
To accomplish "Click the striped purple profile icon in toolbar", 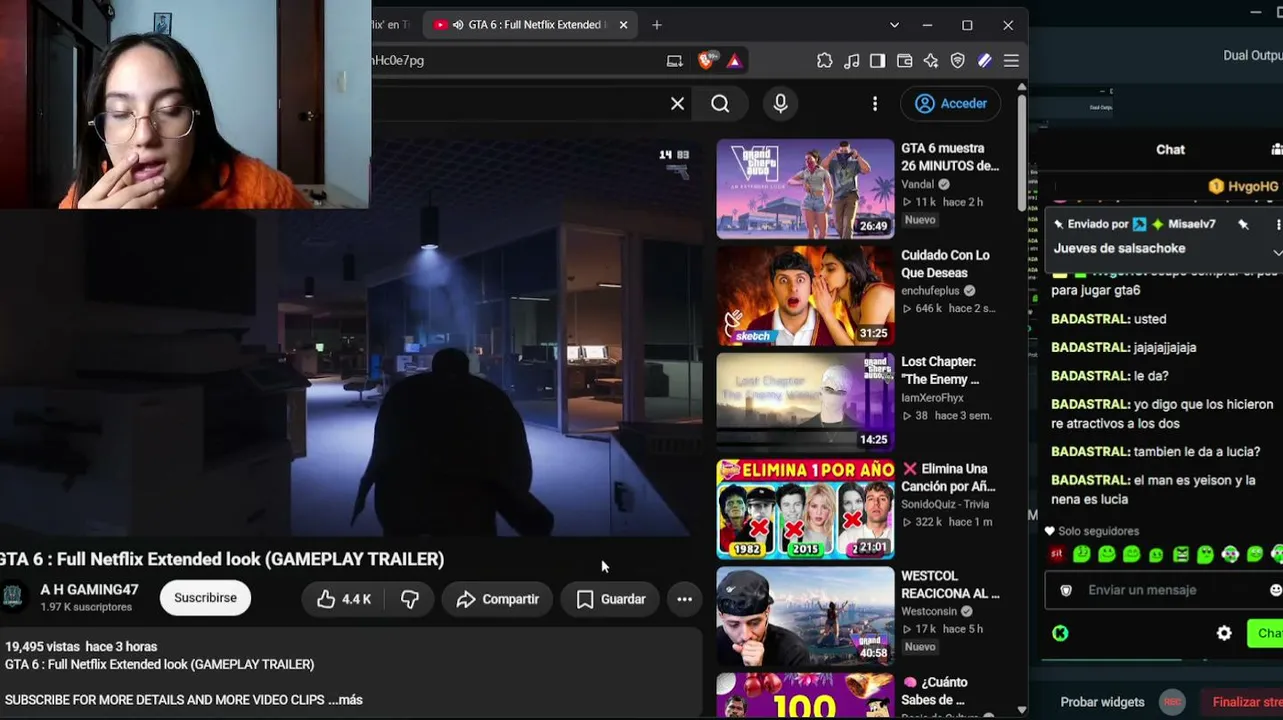I will coord(985,61).
